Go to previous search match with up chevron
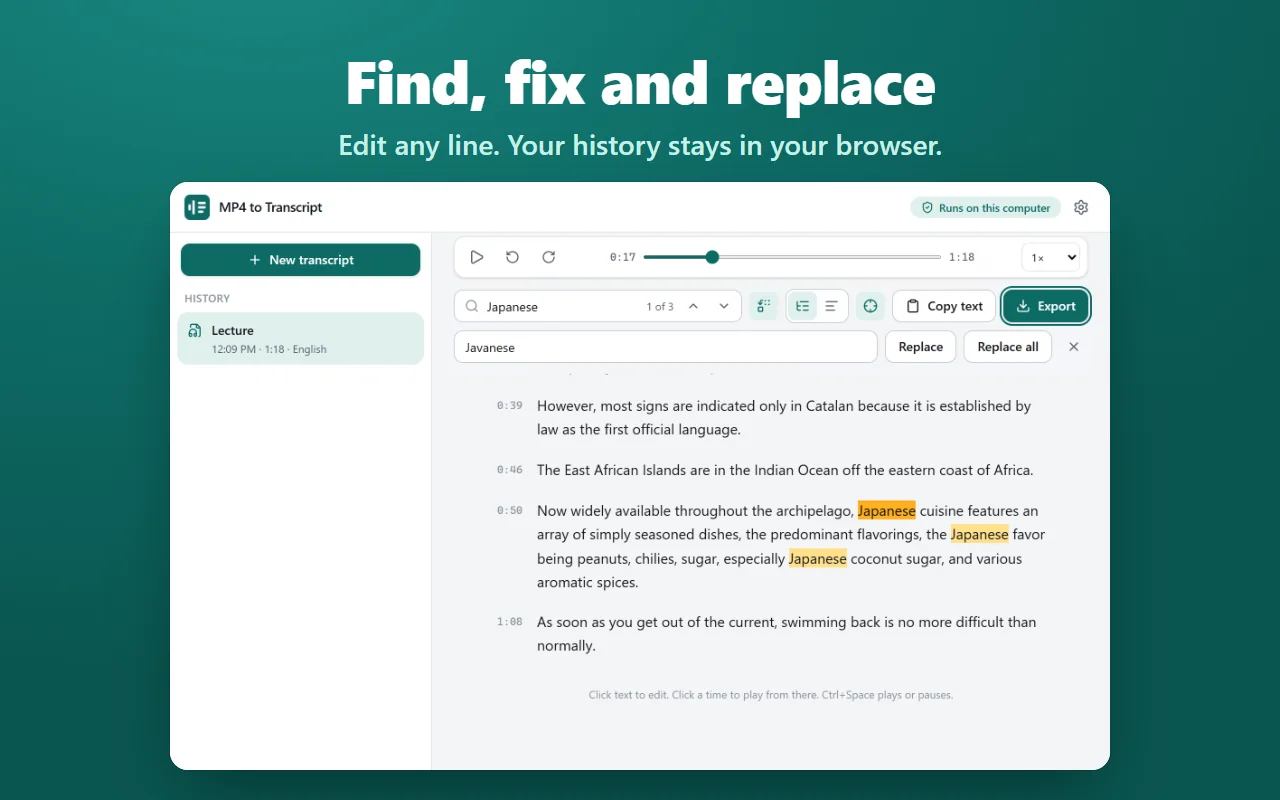This screenshot has height=800, width=1280. 693,306
